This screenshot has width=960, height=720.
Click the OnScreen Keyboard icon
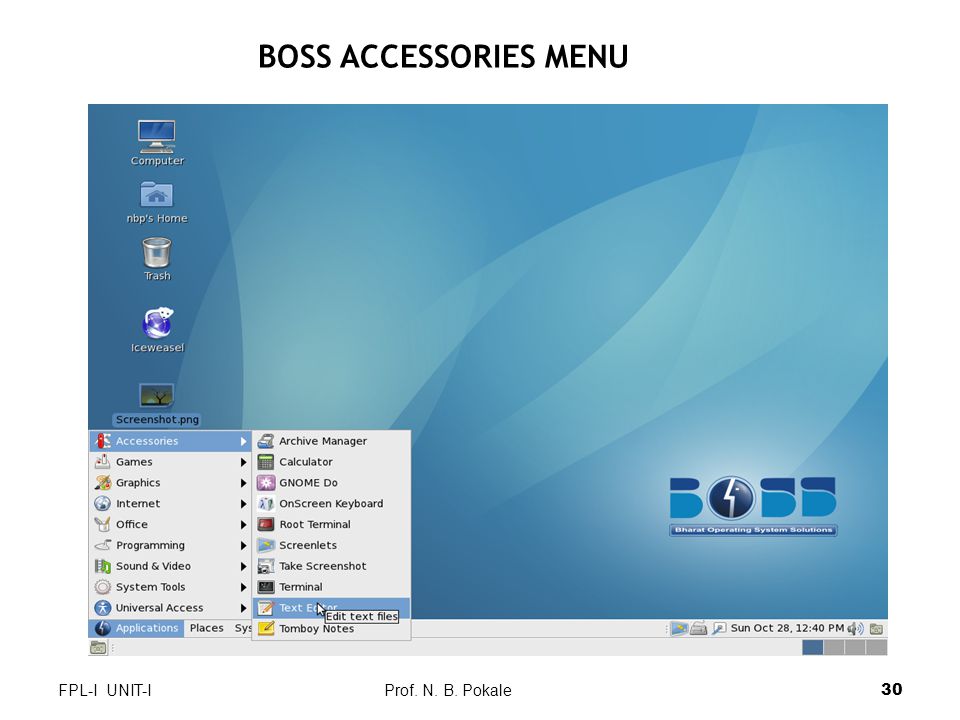point(266,503)
